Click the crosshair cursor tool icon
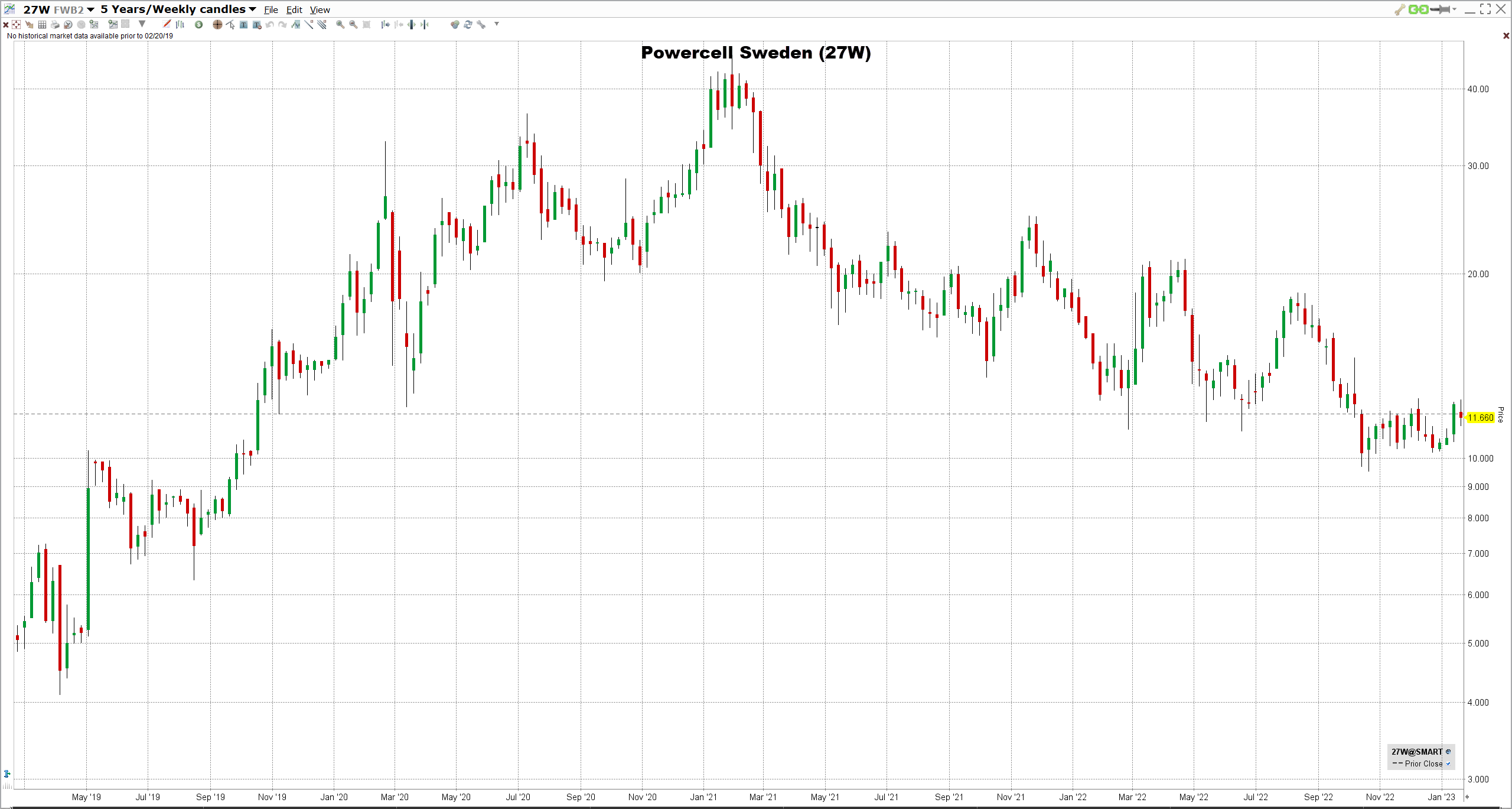The height and width of the screenshot is (809, 1512). [217, 24]
